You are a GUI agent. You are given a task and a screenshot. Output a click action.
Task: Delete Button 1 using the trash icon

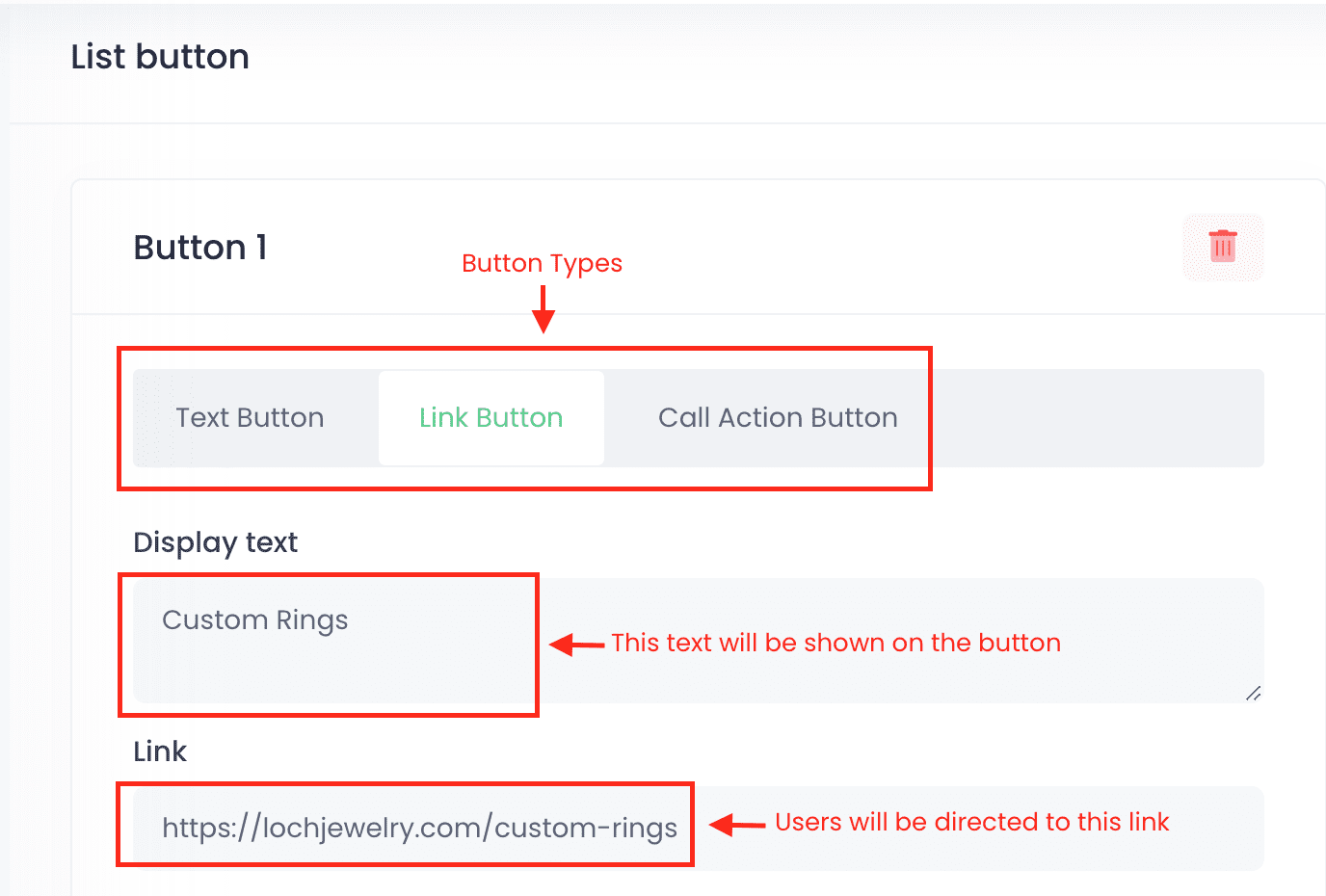tap(1222, 247)
